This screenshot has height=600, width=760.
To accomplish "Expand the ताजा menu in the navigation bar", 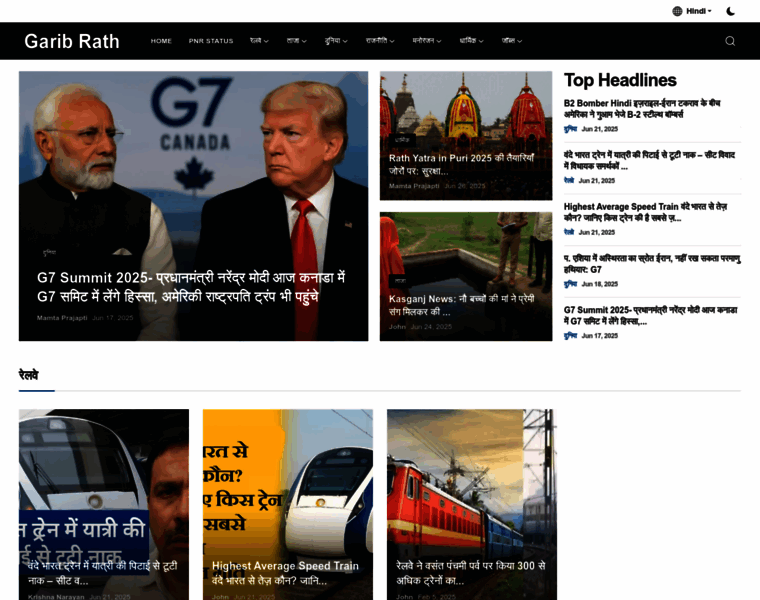I will pos(296,41).
